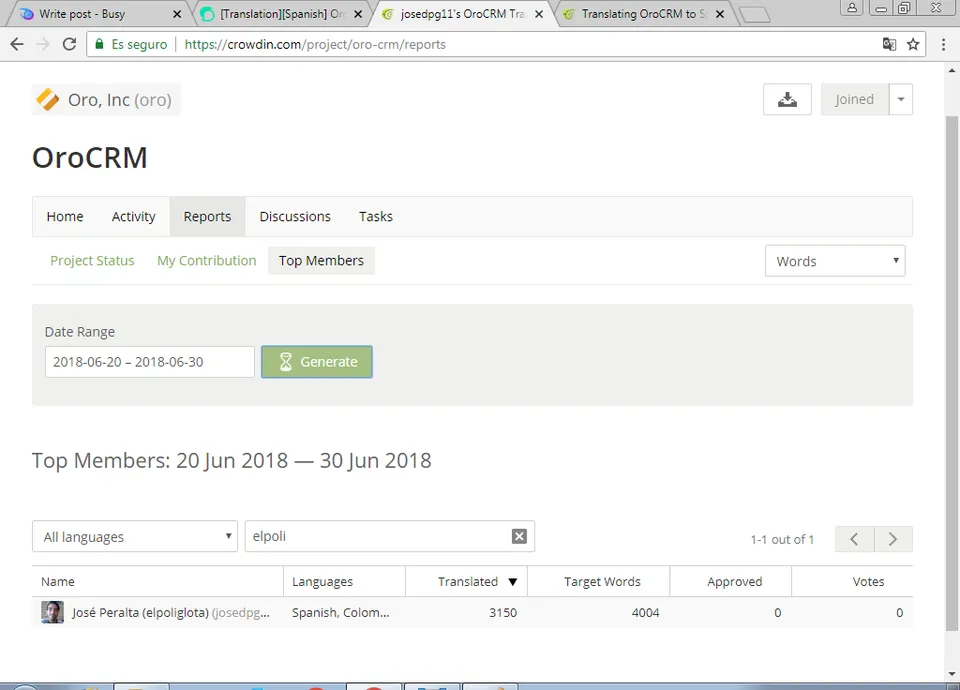Click the browser address bar URL
The image size is (960, 690).
tap(315, 44)
